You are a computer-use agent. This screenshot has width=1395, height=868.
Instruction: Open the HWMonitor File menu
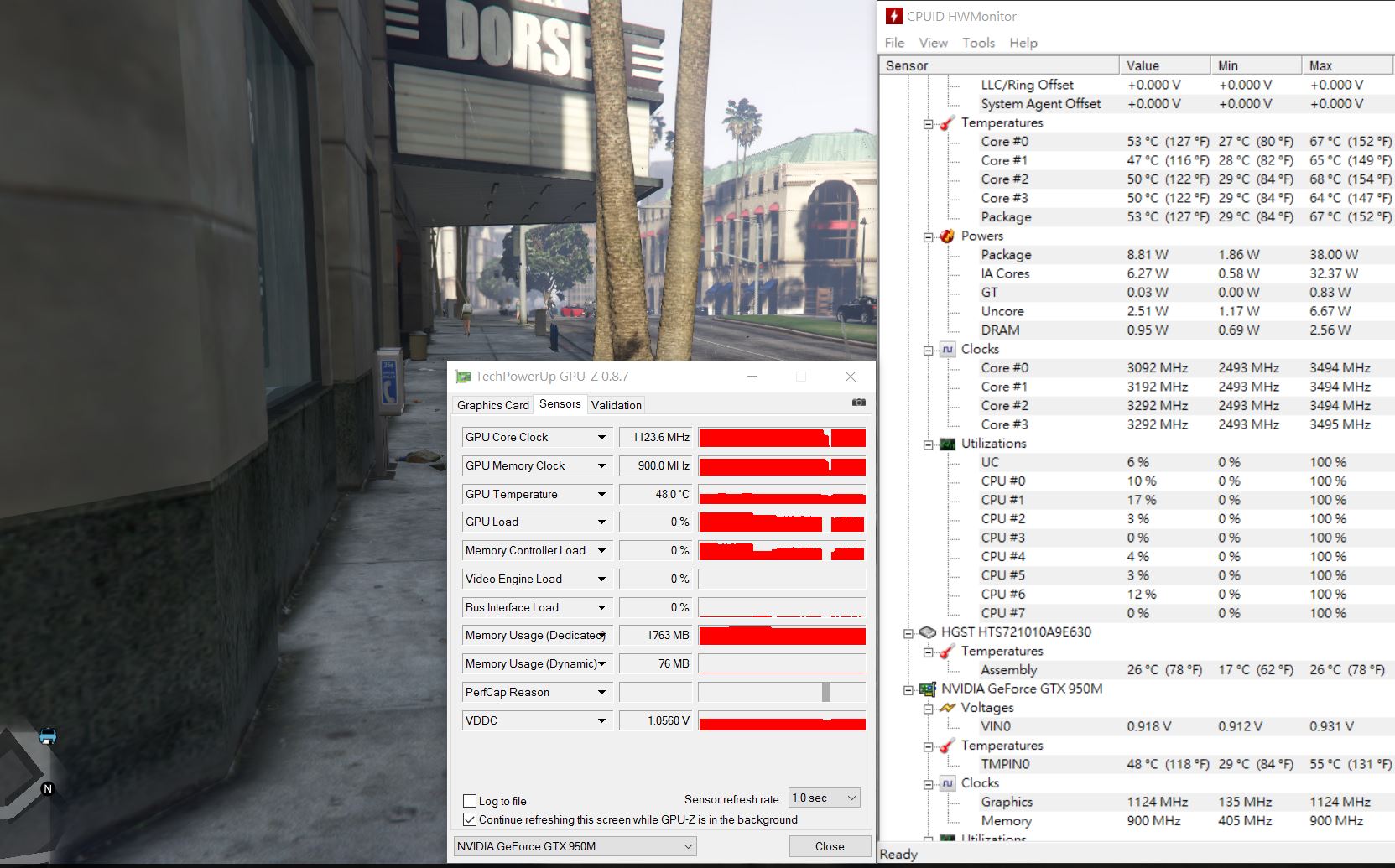[x=894, y=43]
